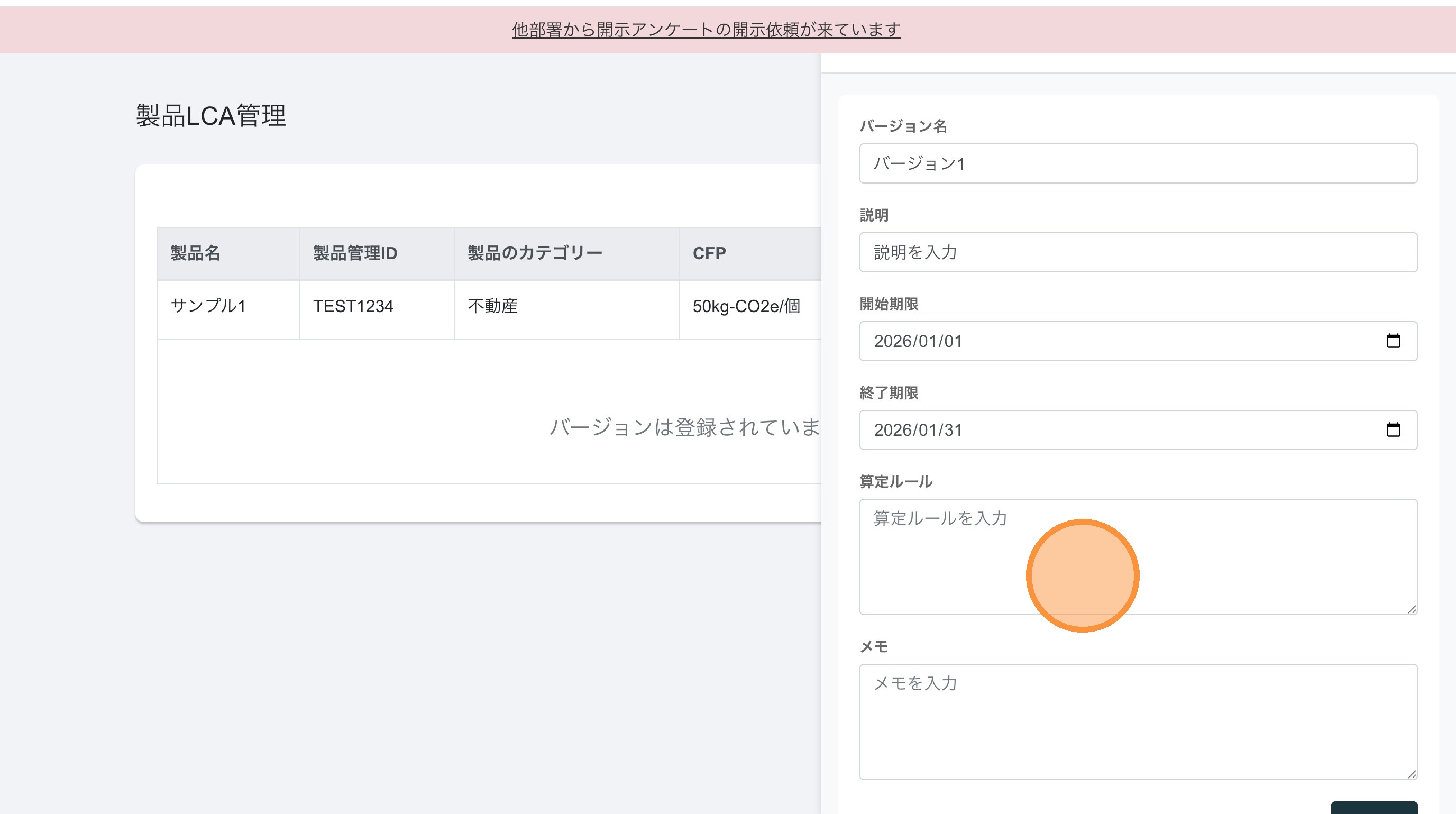The height and width of the screenshot is (814, 1456).
Task: Open the disclosure survey request banner link
Action: tap(706, 30)
